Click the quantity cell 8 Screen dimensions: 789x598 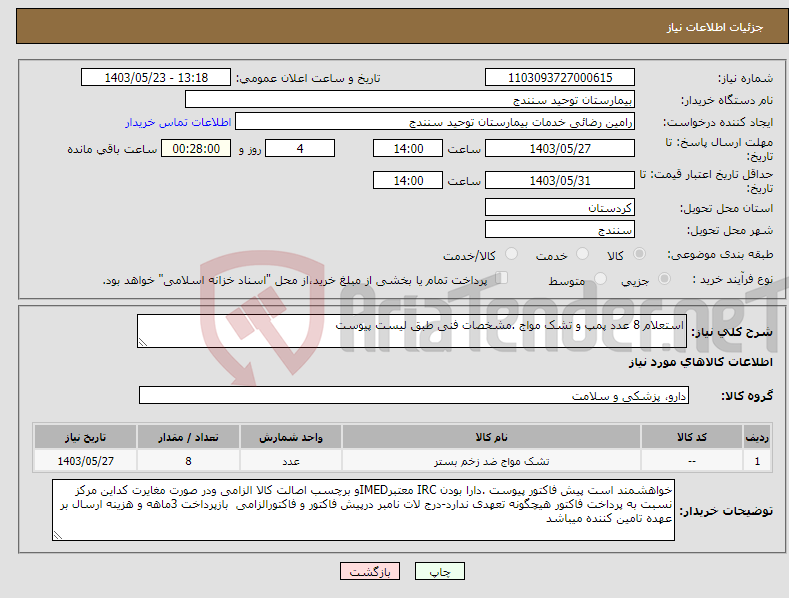[x=188, y=461]
